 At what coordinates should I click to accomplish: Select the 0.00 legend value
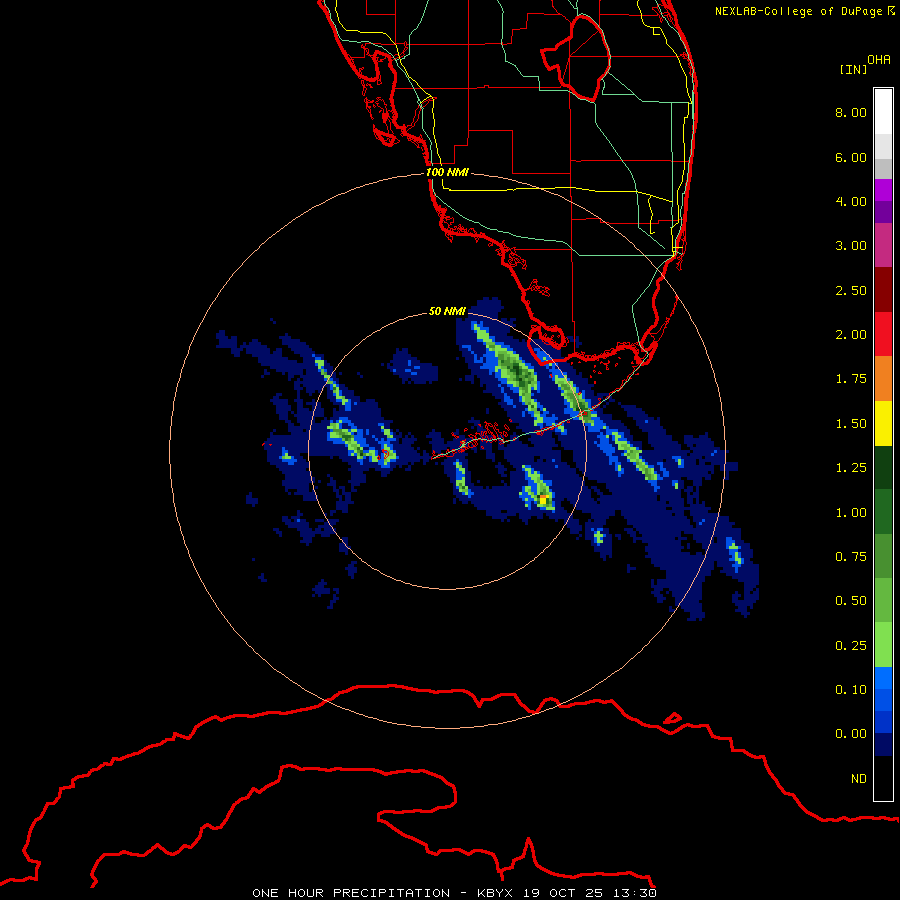[851, 734]
